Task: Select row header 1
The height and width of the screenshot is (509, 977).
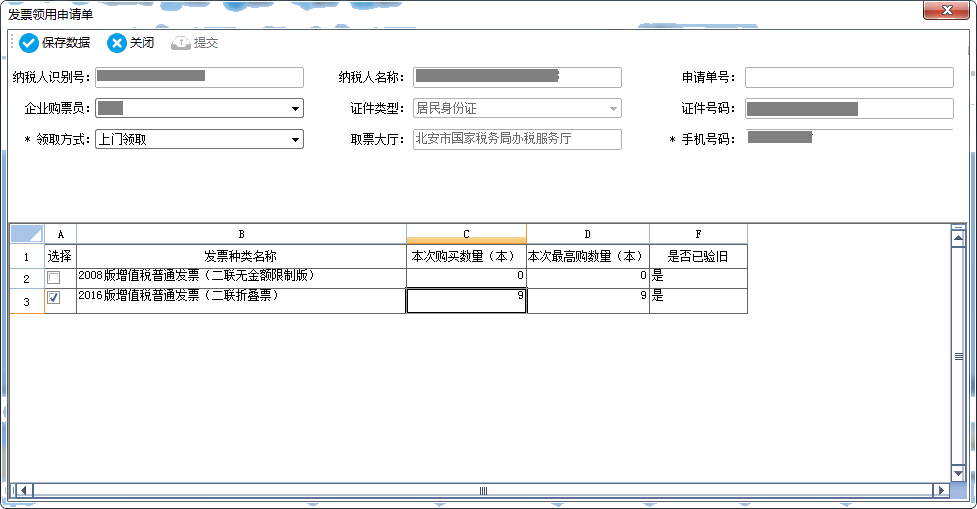Action: tap(27, 257)
